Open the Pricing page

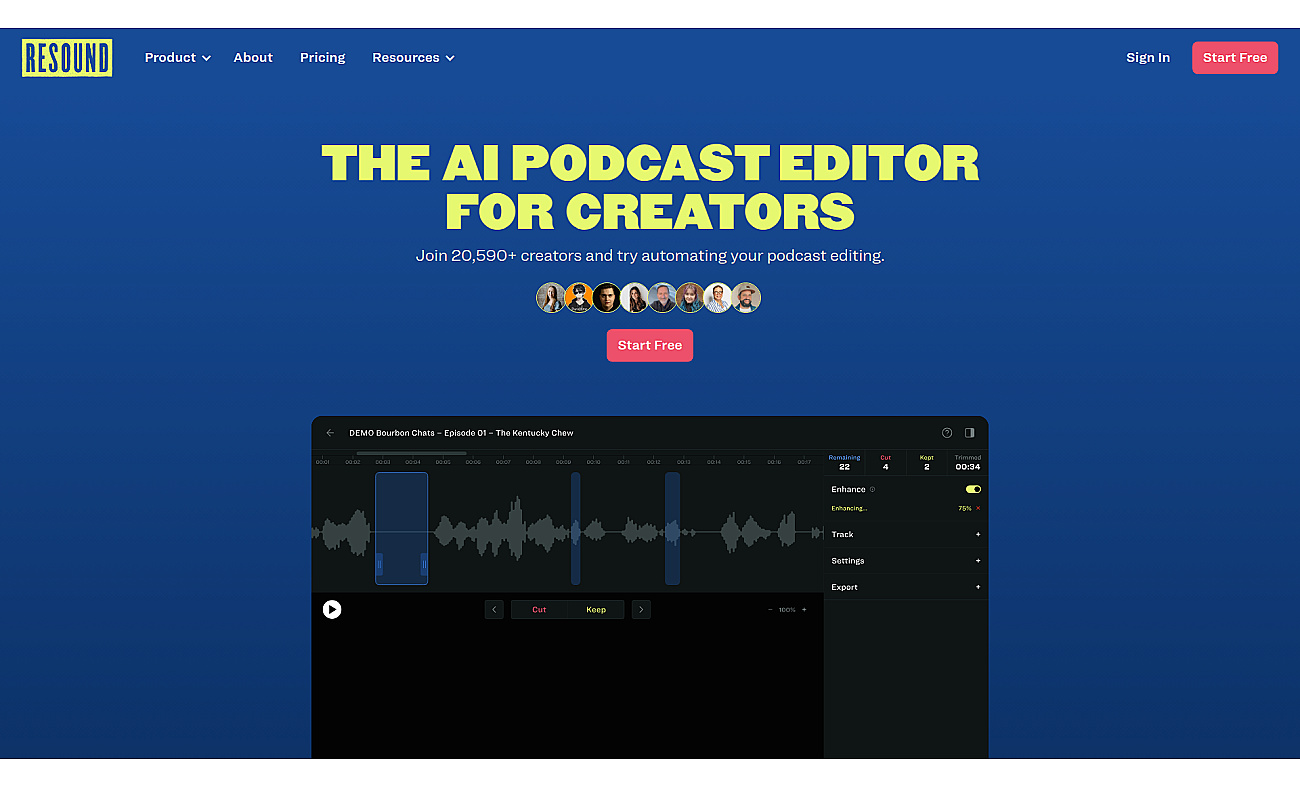click(x=322, y=58)
